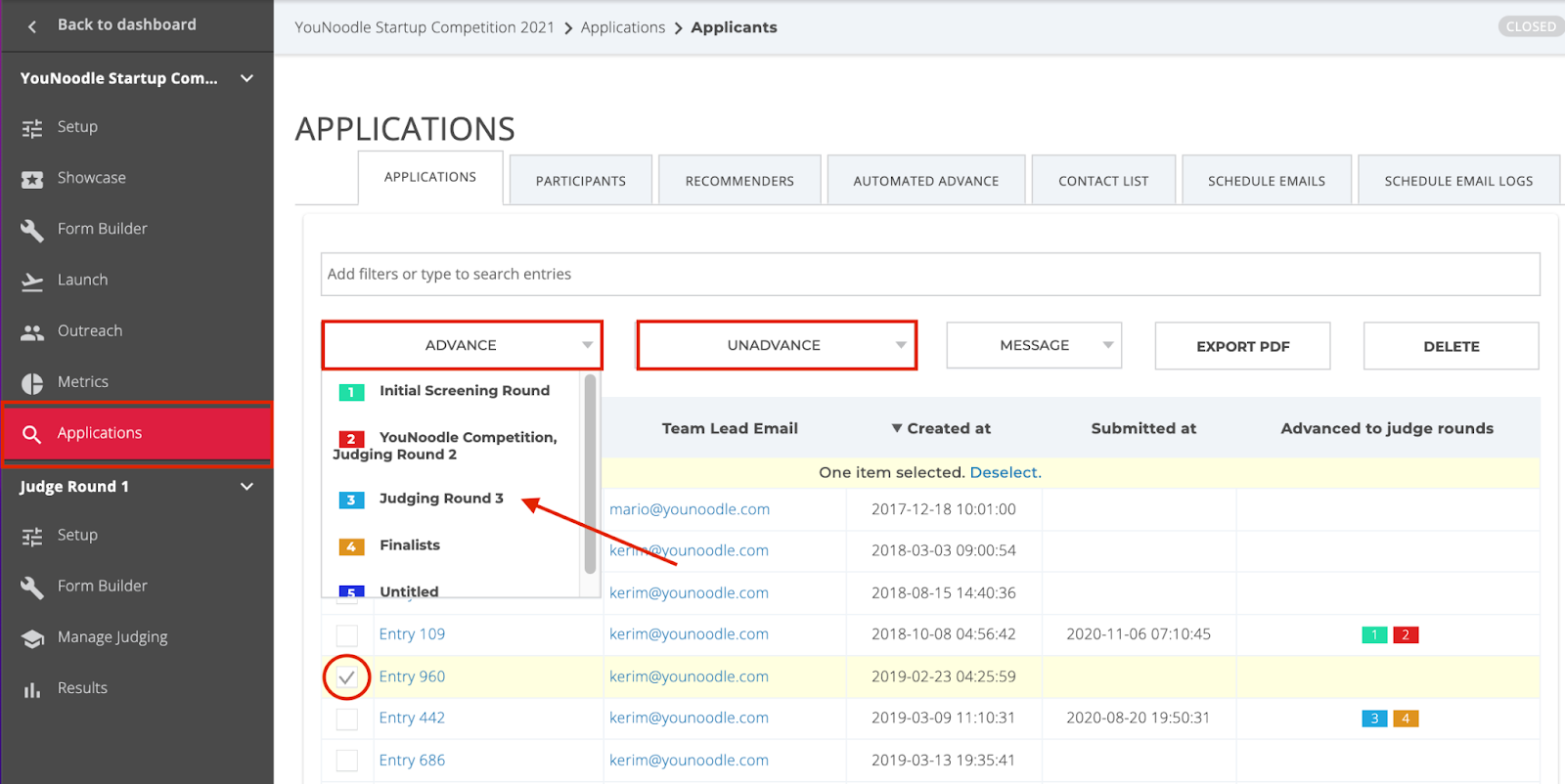Click red badge 2 beside YouNoodle Competition round

(351, 439)
